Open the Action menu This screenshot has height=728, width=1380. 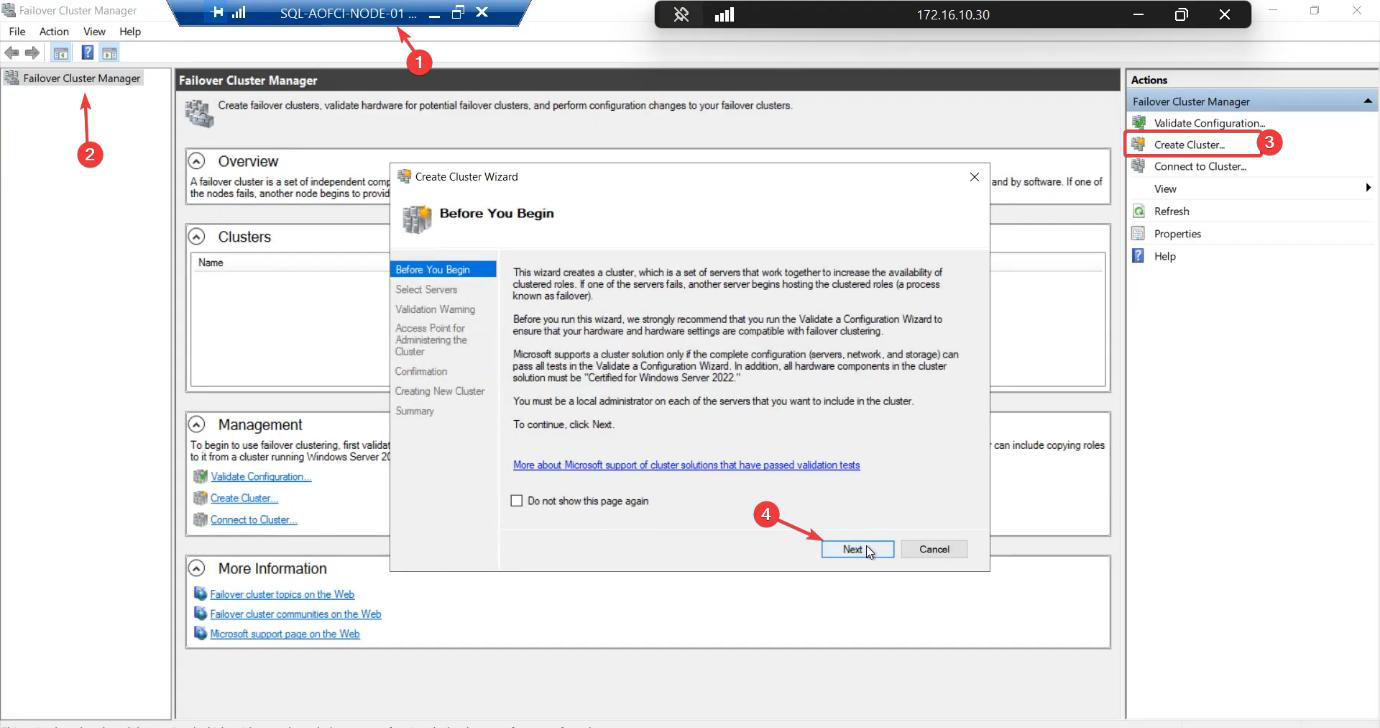(54, 31)
